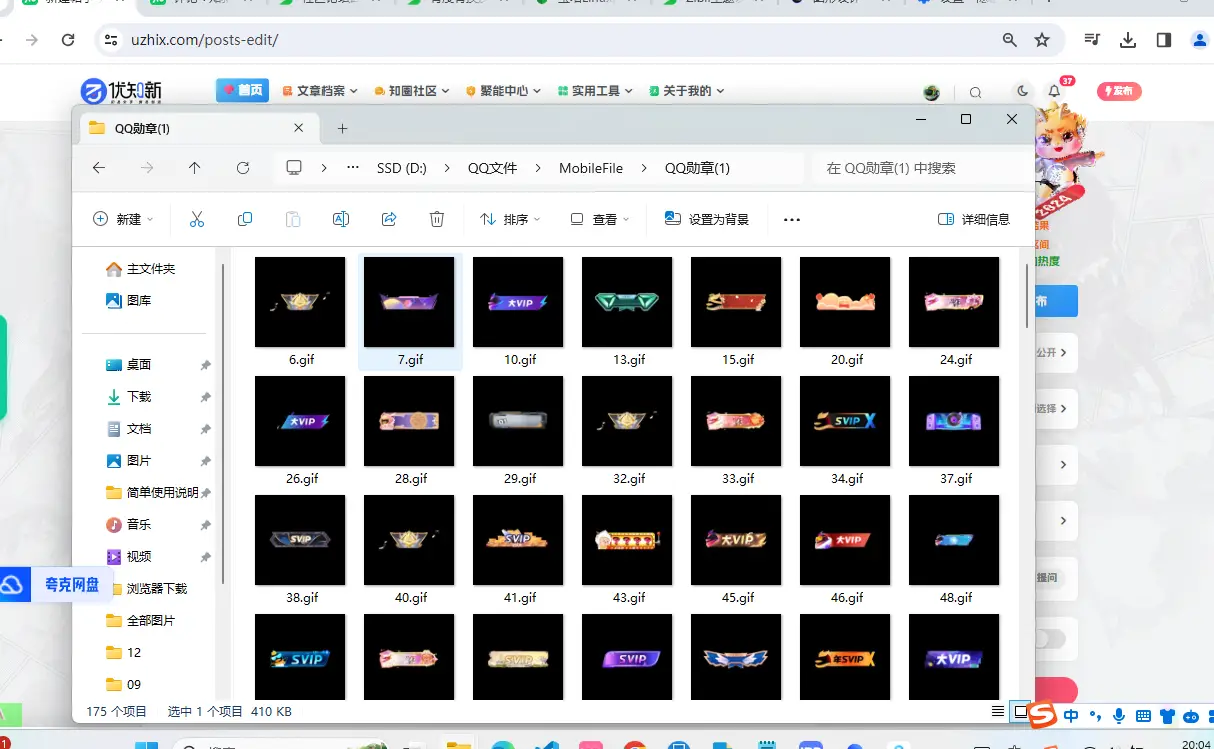
Task: Switch to large thumbnails view in status bar
Action: point(1021,711)
